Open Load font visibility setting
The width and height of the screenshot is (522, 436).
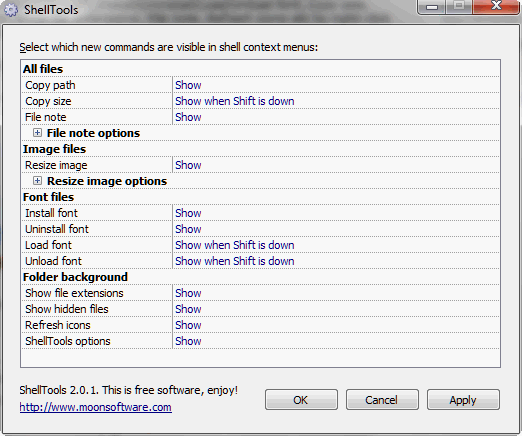tap(336, 245)
